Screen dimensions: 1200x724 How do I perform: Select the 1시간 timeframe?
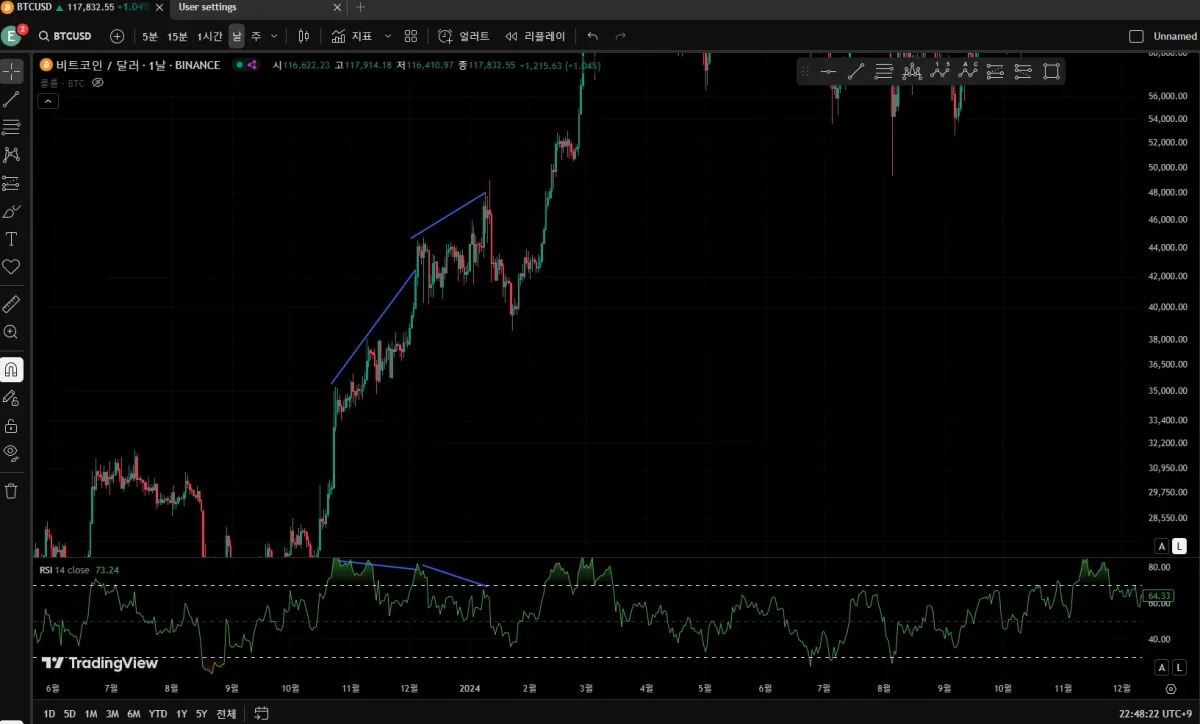(x=210, y=36)
